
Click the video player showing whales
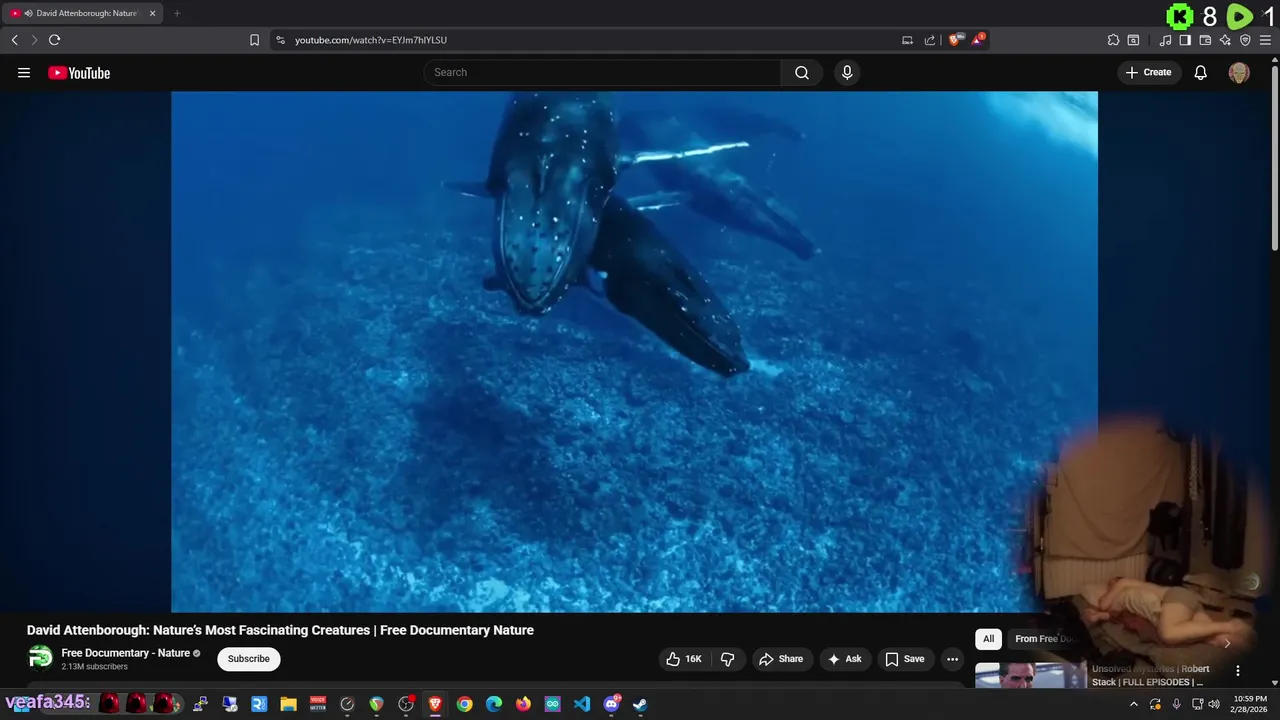pyautogui.click(x=634, y=351)
